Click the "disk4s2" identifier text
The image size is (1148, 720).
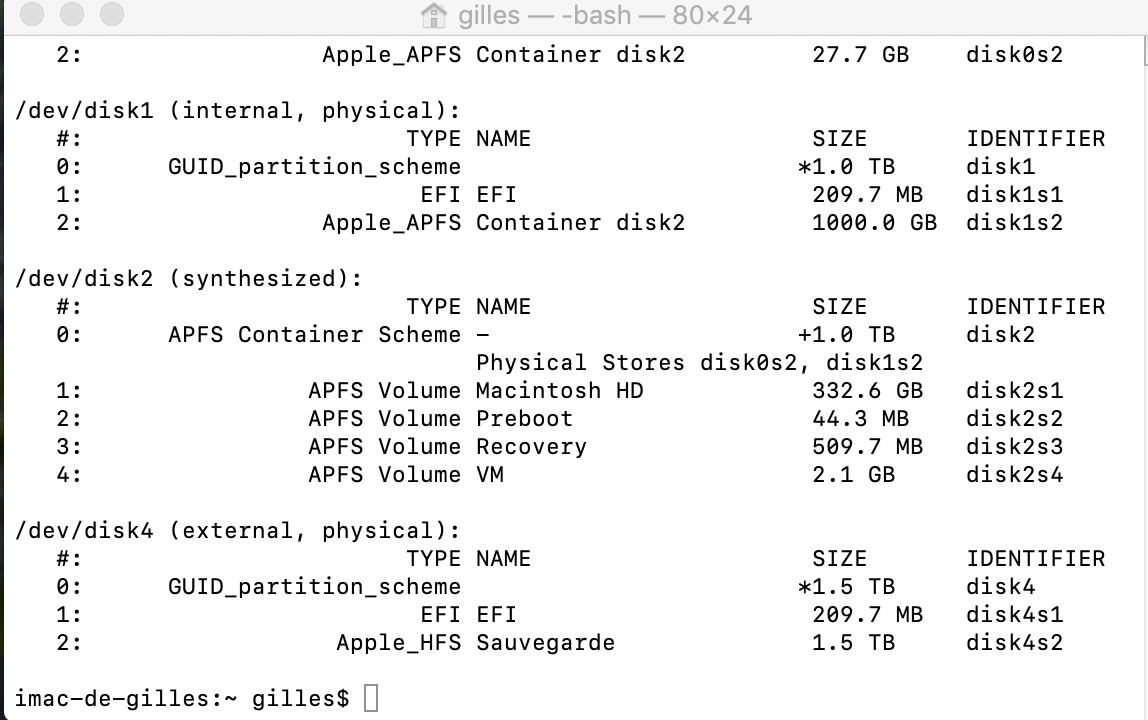coord(1014,643)
